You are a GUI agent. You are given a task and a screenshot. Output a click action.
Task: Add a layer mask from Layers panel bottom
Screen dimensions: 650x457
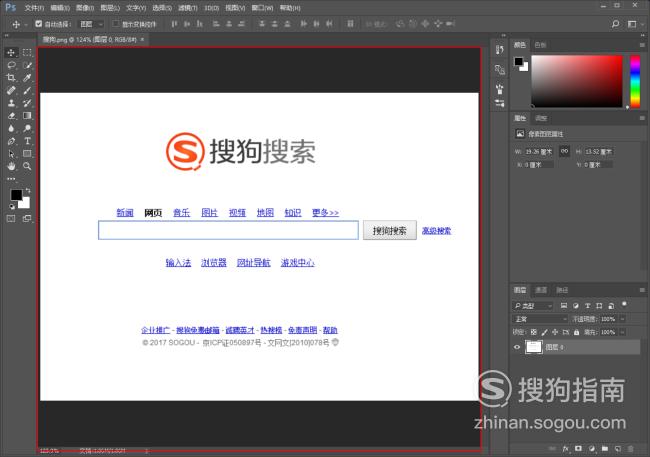(x=579, y=449)
